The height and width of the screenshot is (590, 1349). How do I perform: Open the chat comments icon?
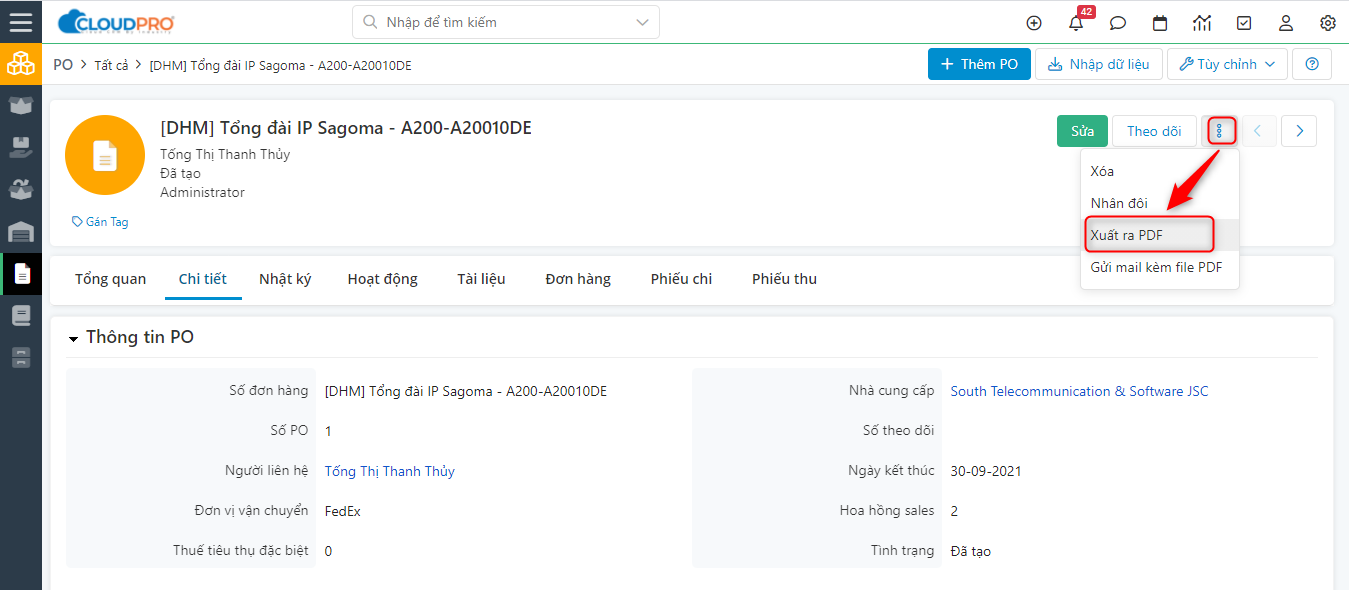click(x=1118, y=23)
